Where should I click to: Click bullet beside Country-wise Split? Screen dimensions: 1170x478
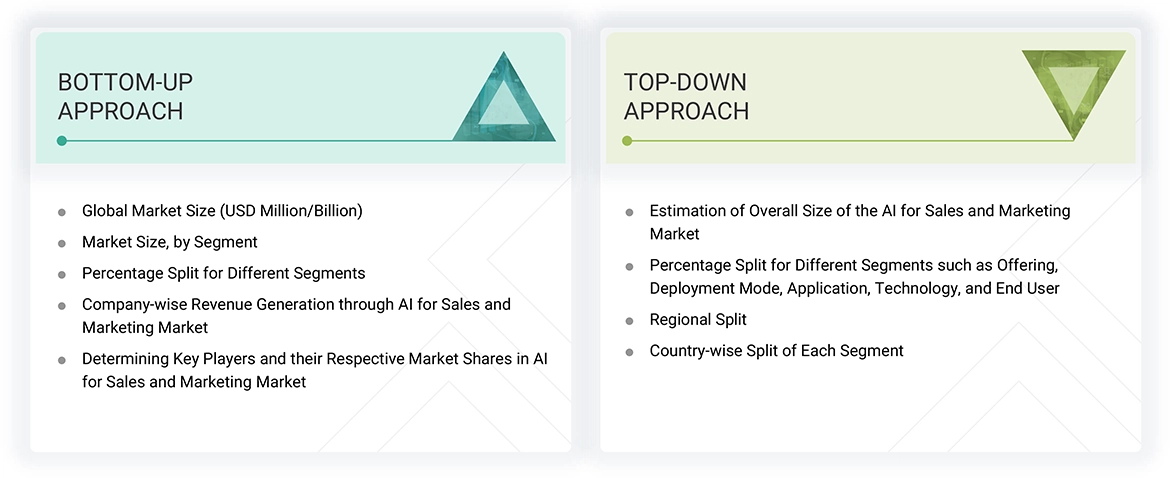(x=629, y=352)
